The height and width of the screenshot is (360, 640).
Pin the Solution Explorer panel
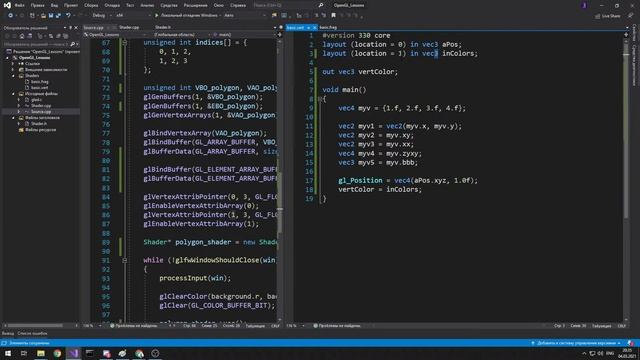pos(70,28)
